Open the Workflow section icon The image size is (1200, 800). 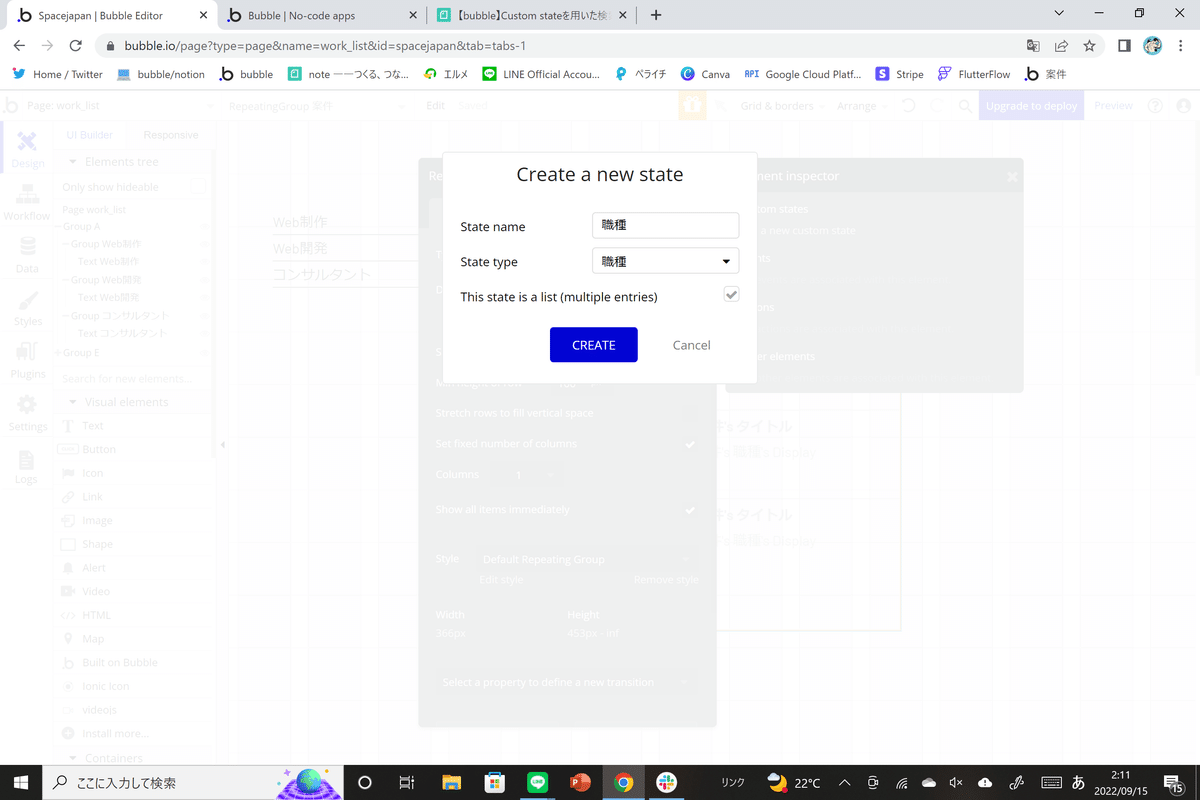[x=27, y=202]
